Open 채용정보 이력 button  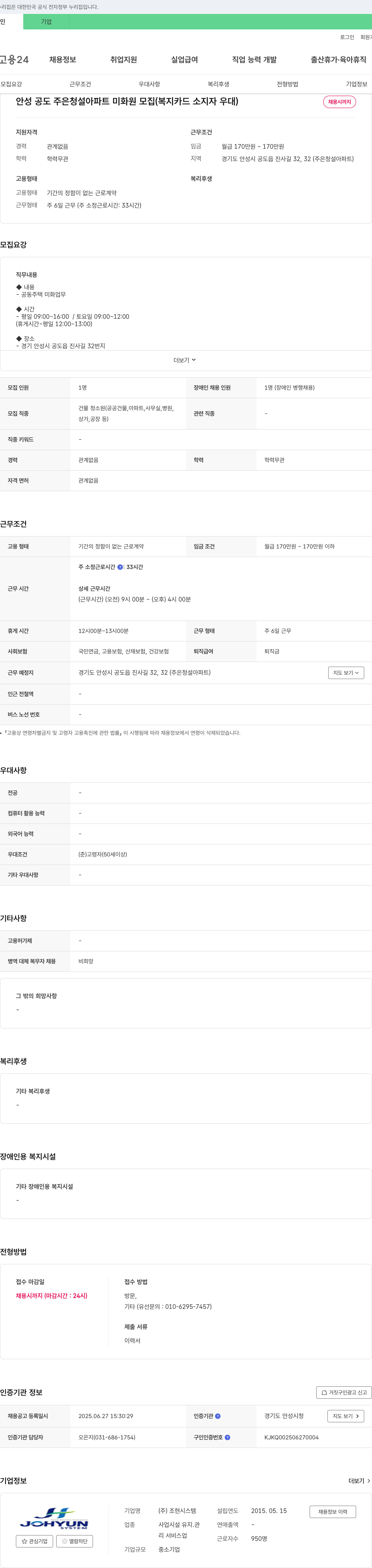click(332, 1512)
